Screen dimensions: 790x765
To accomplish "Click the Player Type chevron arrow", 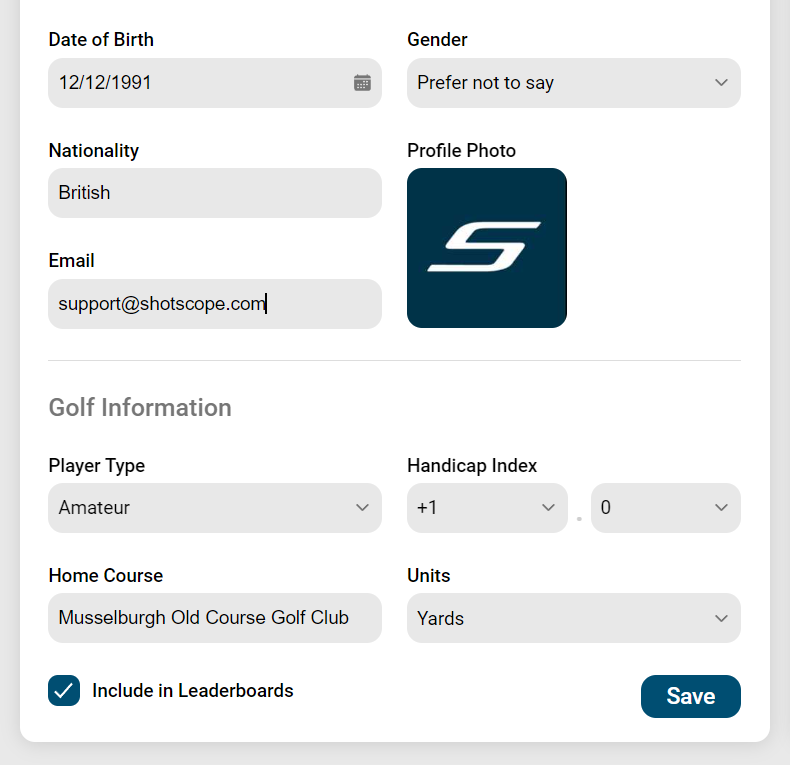I will [362, 507].
